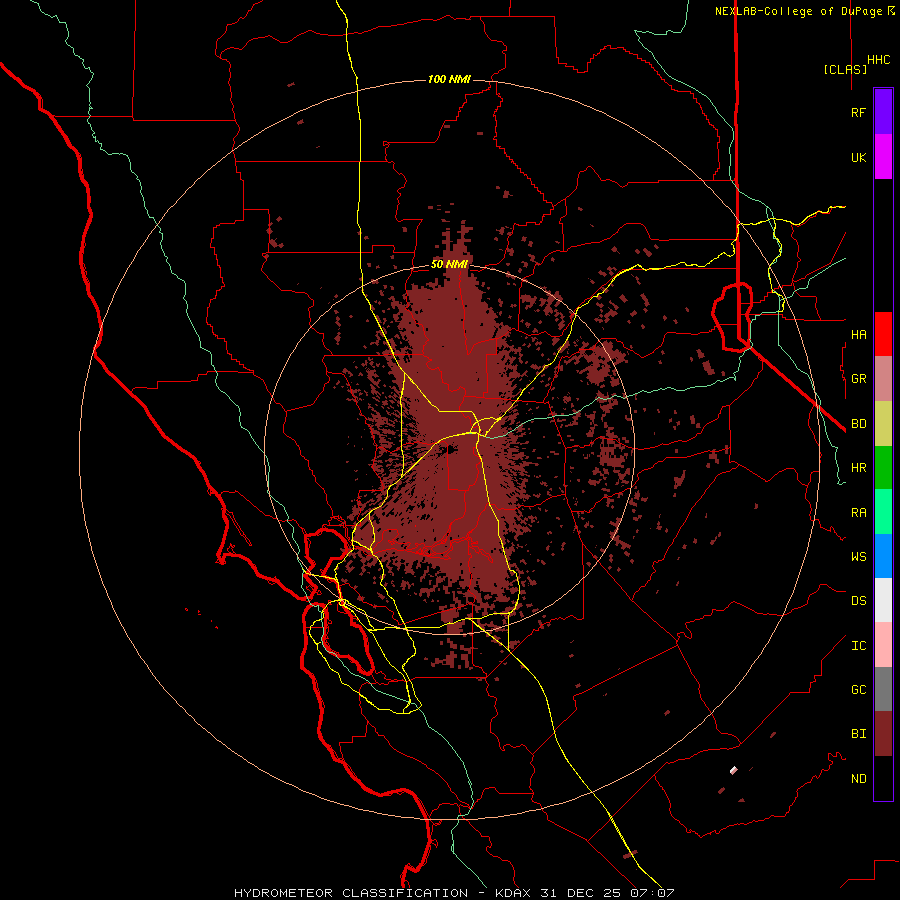Click the 'GR' legend label
Image resolution: width=900 pixels, height=900 pixels.
(x=858, y=379)
